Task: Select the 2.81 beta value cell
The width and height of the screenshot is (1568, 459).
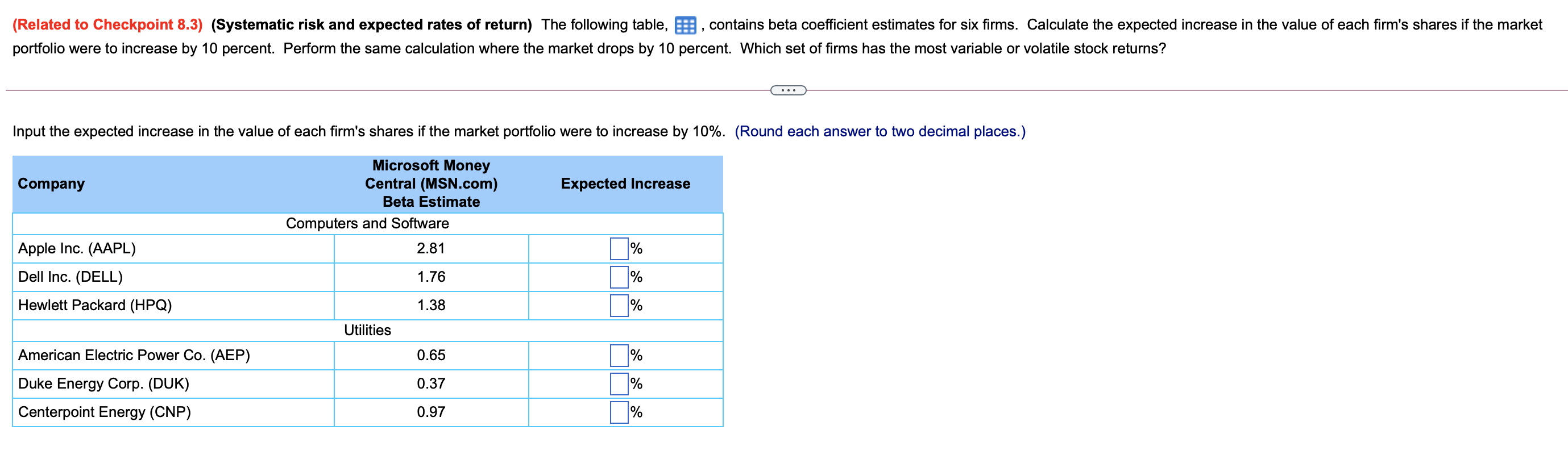Action: point(432,248)
